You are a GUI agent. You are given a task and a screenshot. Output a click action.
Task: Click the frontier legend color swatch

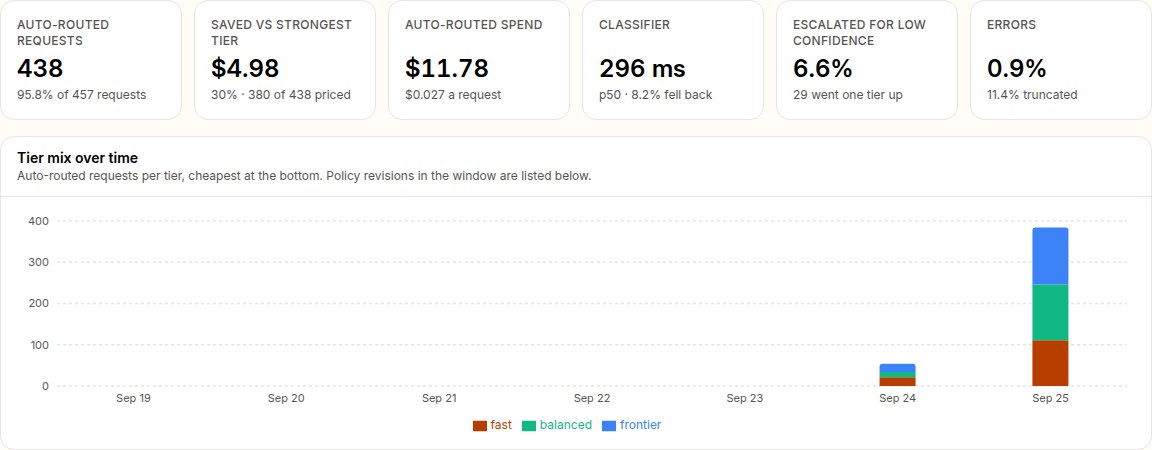tap(608, 426)
